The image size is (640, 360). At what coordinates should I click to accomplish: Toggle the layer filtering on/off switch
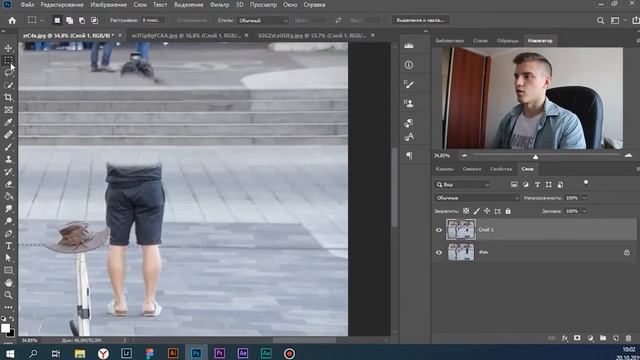pos(586,182)
